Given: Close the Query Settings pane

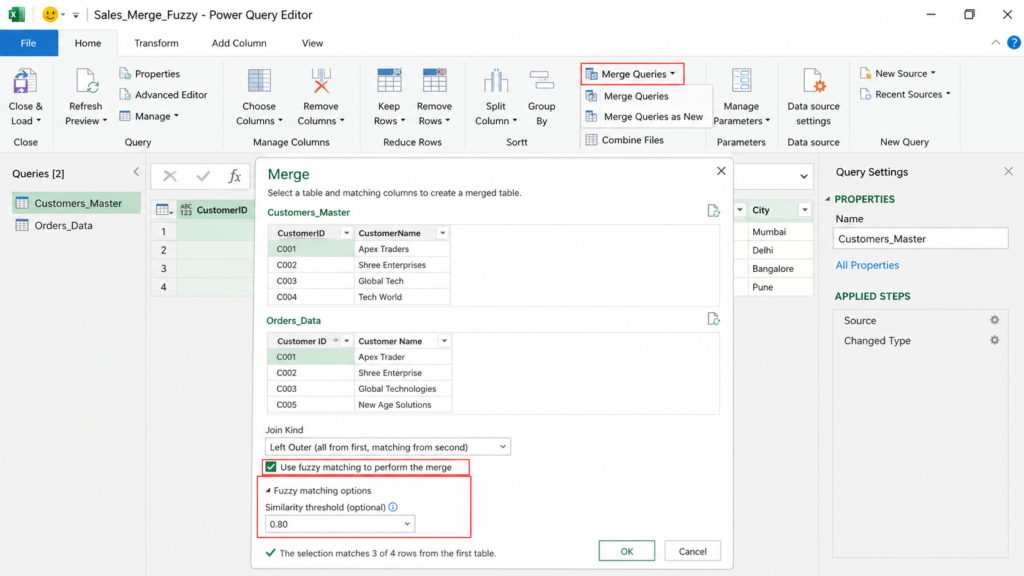Looking at the screenshot, I should [1008, 172].
